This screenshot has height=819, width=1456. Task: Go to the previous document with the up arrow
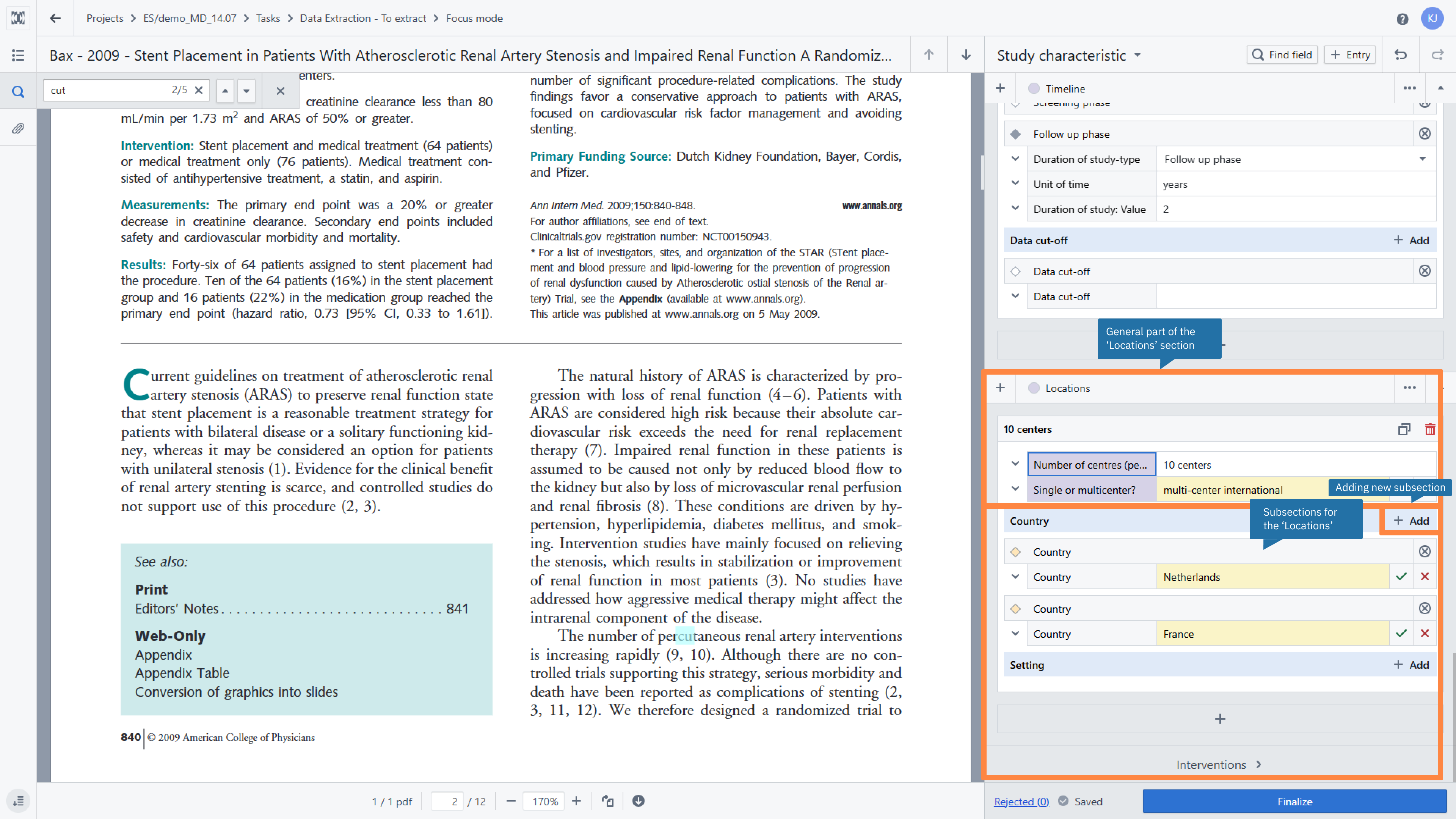point(929,55)
